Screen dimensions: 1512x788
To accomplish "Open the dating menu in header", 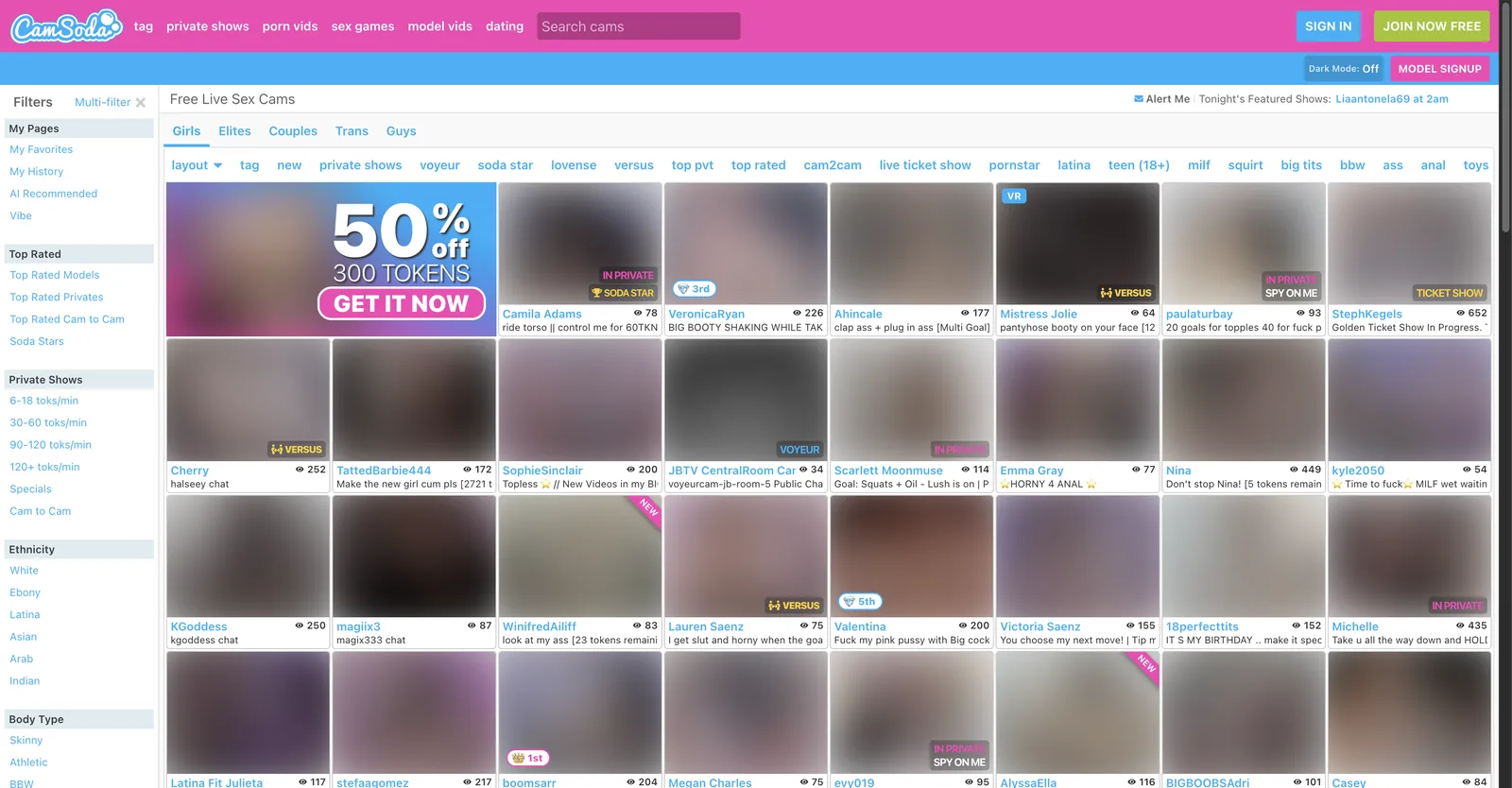I will click(505, 26).
